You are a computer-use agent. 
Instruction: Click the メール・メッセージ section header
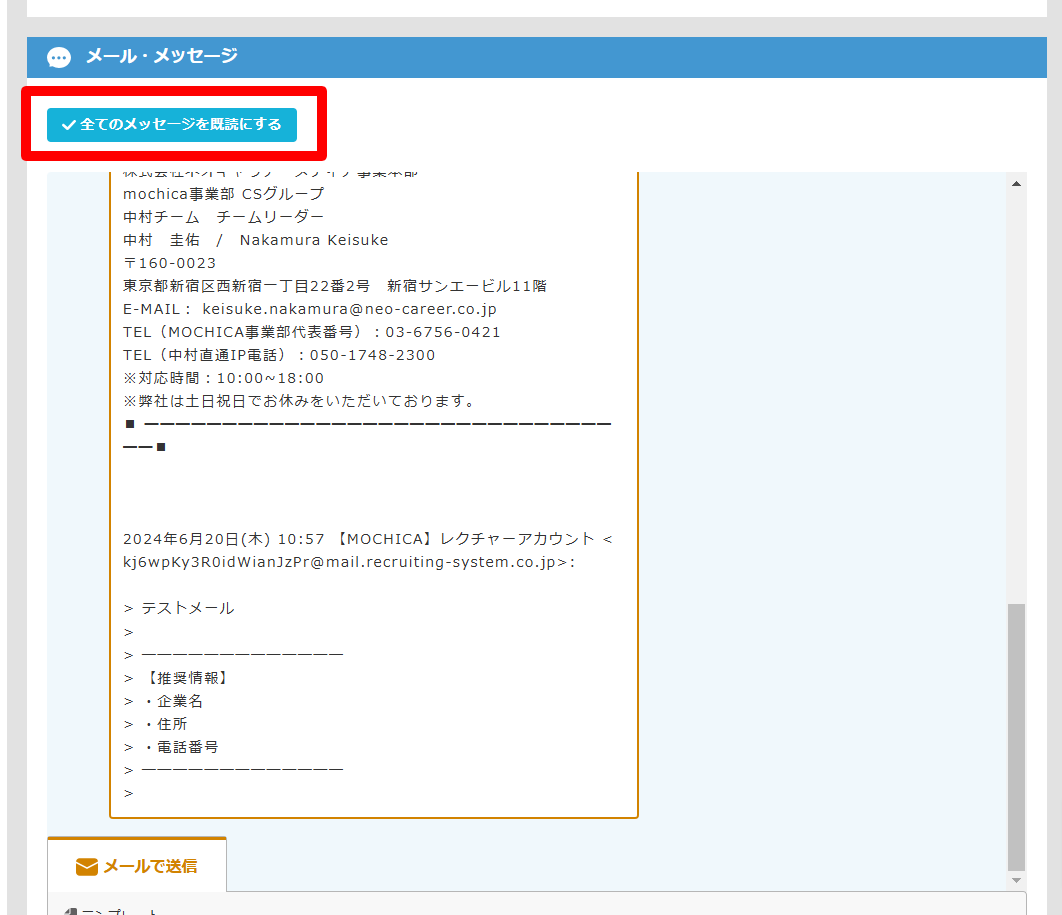pos(161,56)
